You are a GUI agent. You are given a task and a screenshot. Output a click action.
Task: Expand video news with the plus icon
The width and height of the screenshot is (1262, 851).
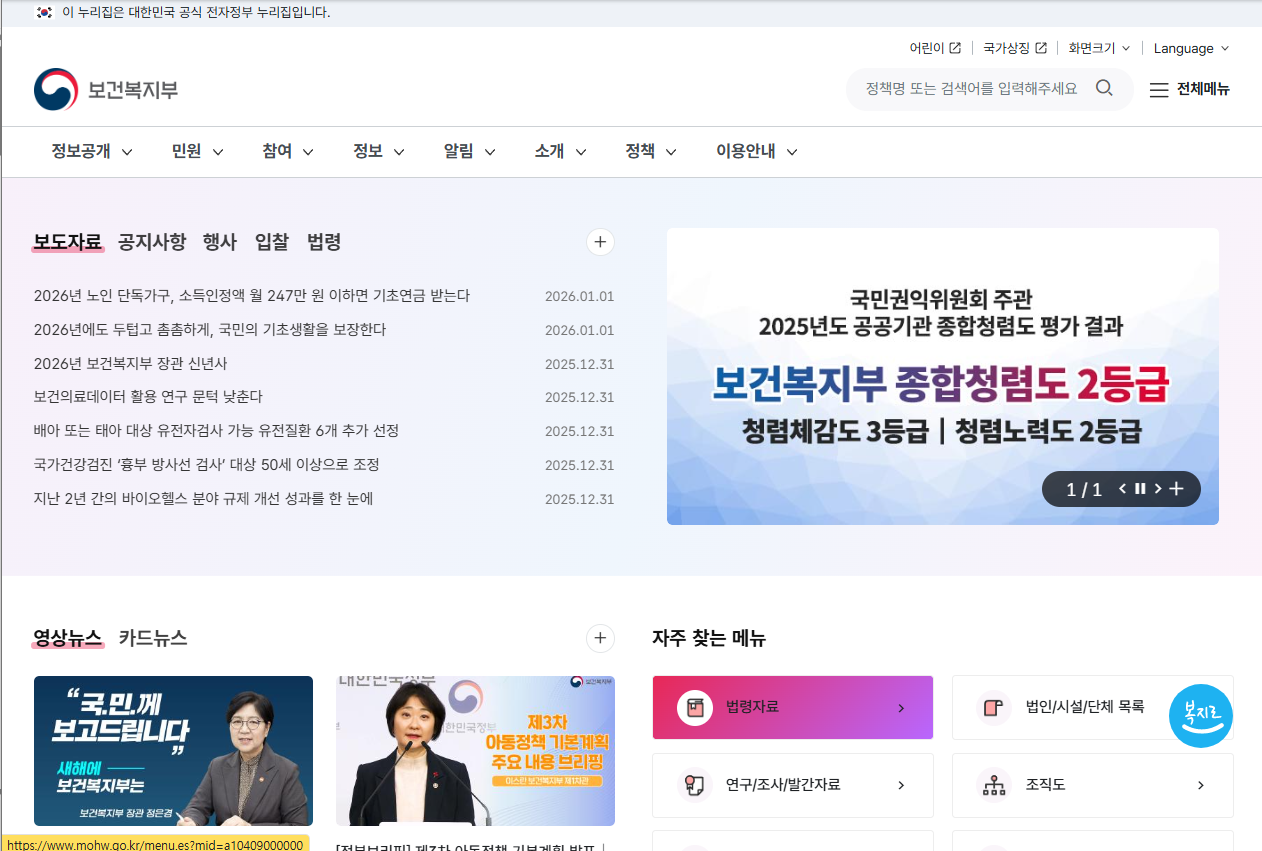pos(600,638)
